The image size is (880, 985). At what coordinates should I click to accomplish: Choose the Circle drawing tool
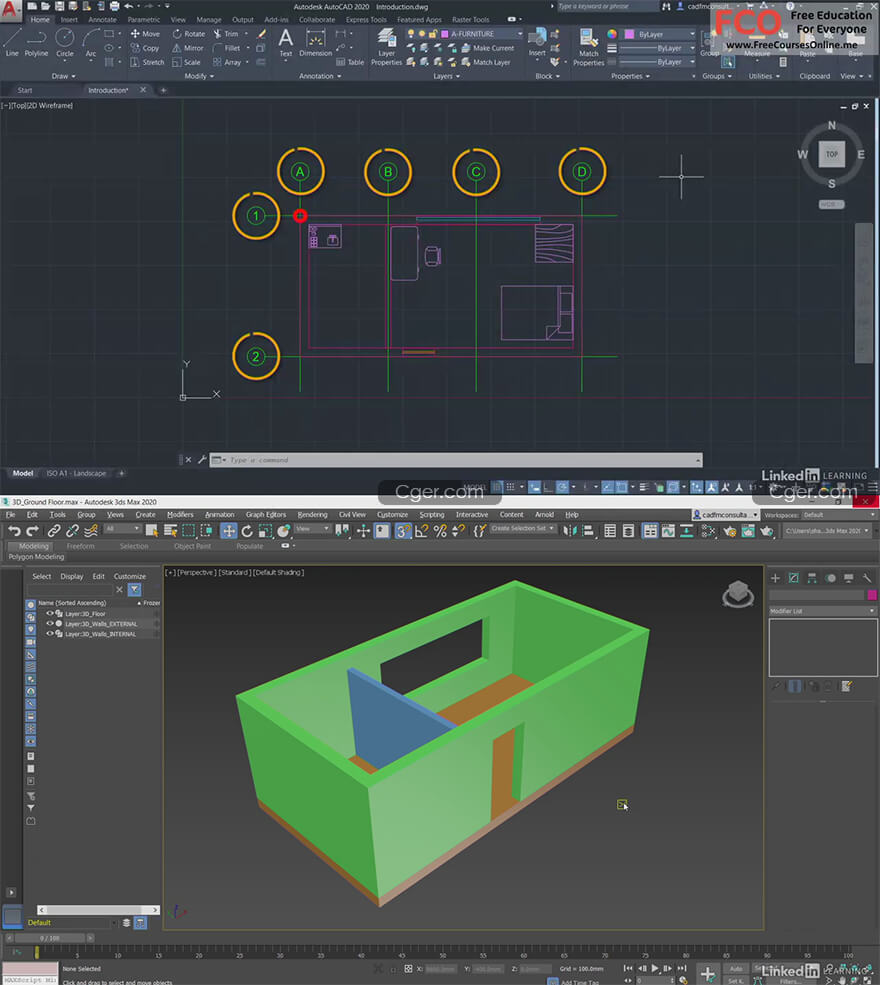point(65,43)
